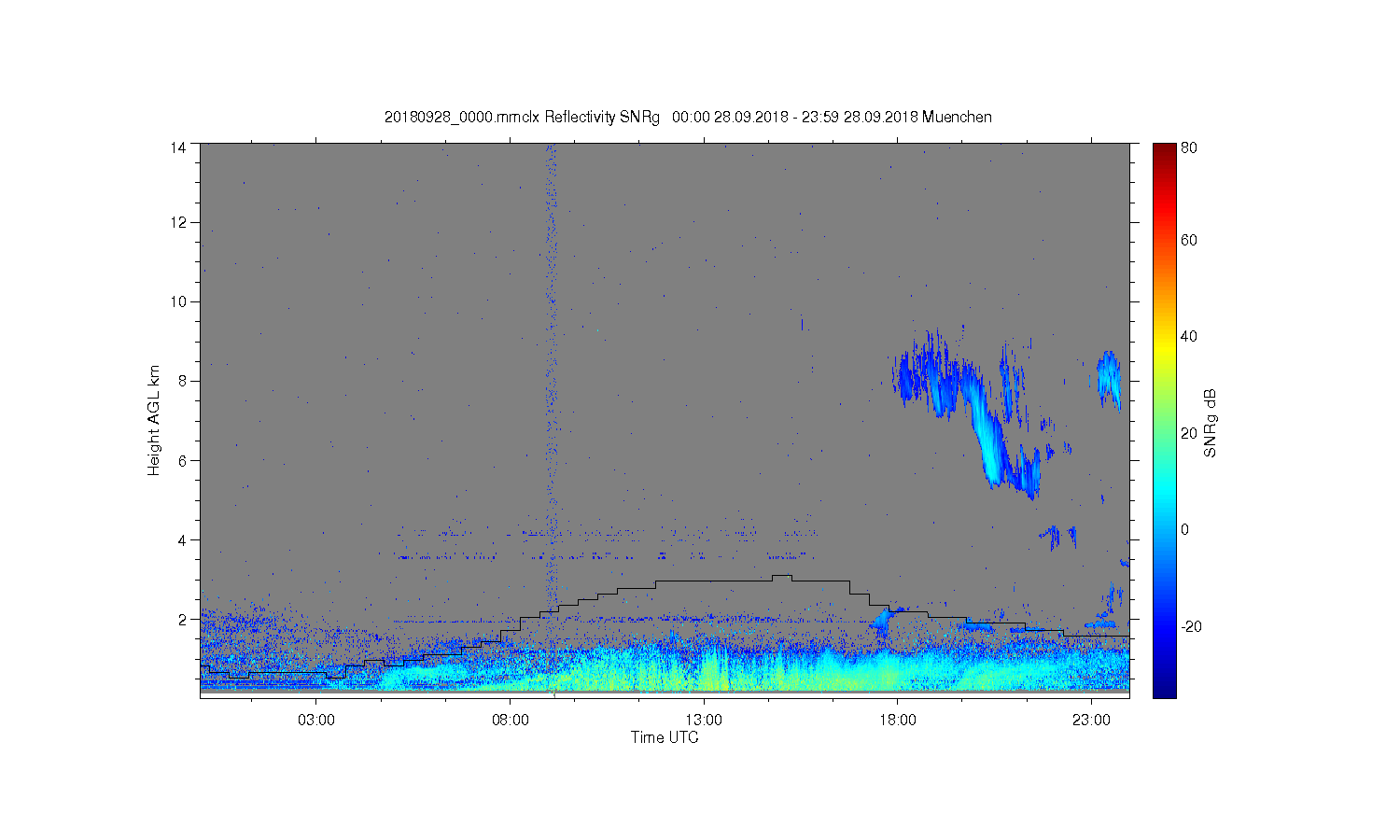
Task: Click the height axis label 2
Action: pos(182,619)
